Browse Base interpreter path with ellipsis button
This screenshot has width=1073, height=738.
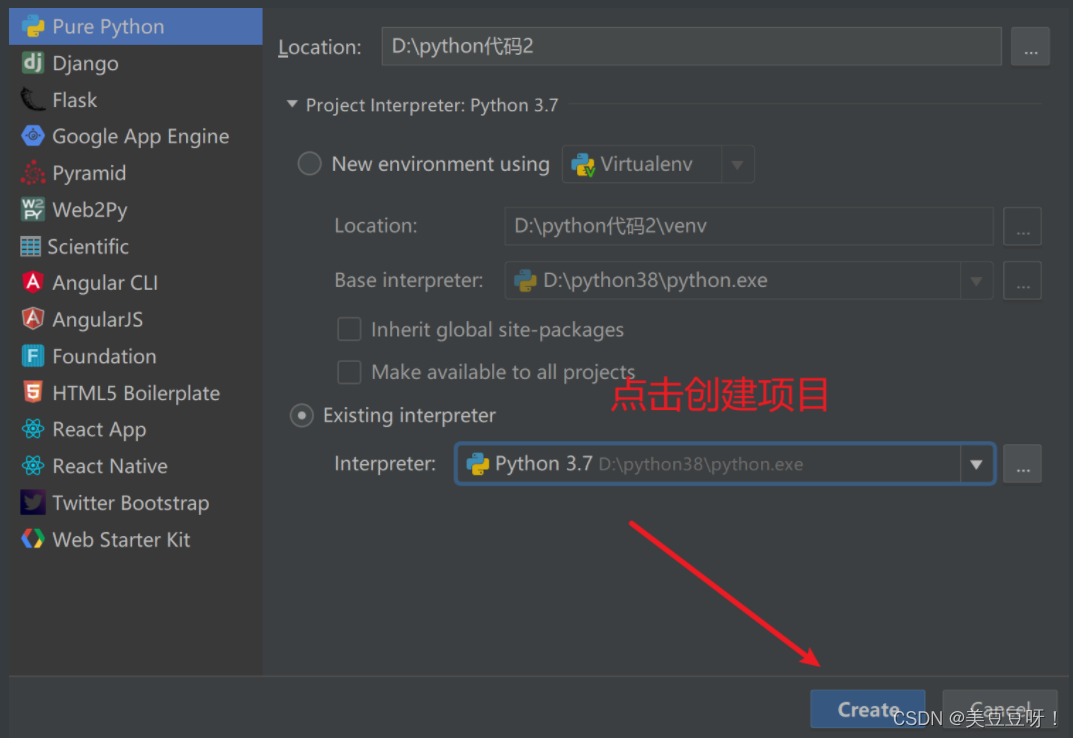[1022, 281]
